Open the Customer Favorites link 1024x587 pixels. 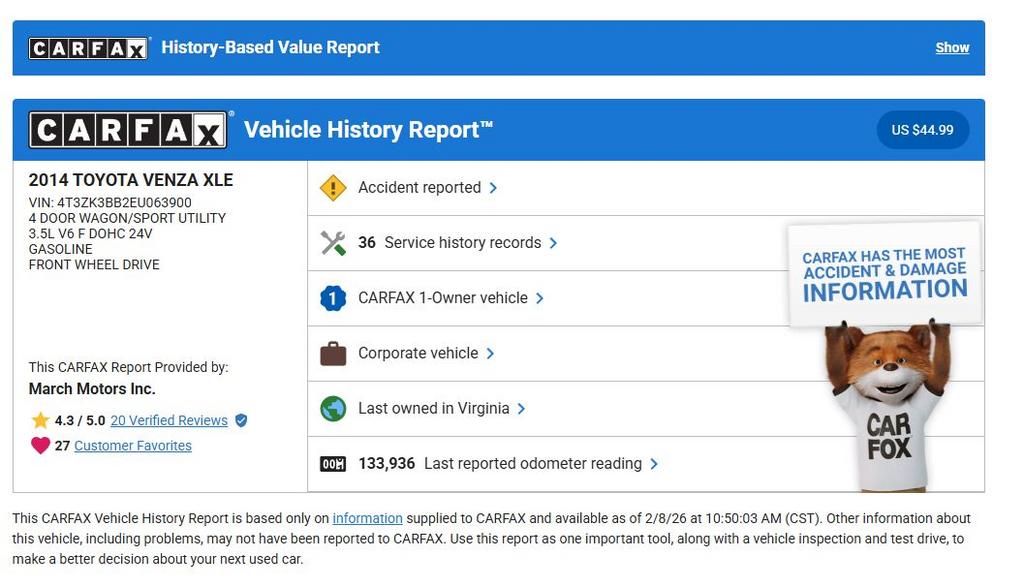(133, 446)
